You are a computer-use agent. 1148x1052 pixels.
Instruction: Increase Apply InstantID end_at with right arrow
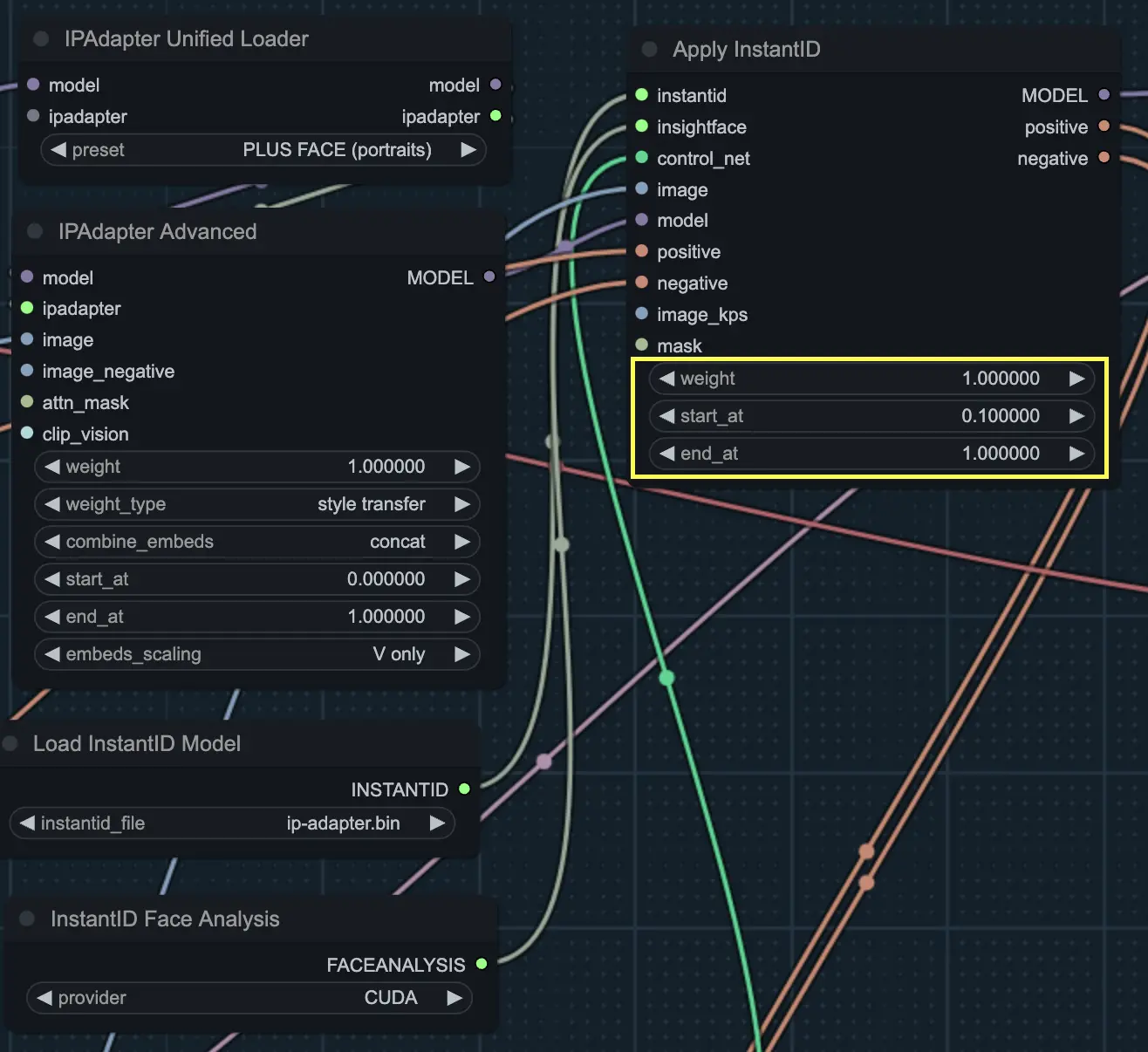click(x=1077, y=454)
